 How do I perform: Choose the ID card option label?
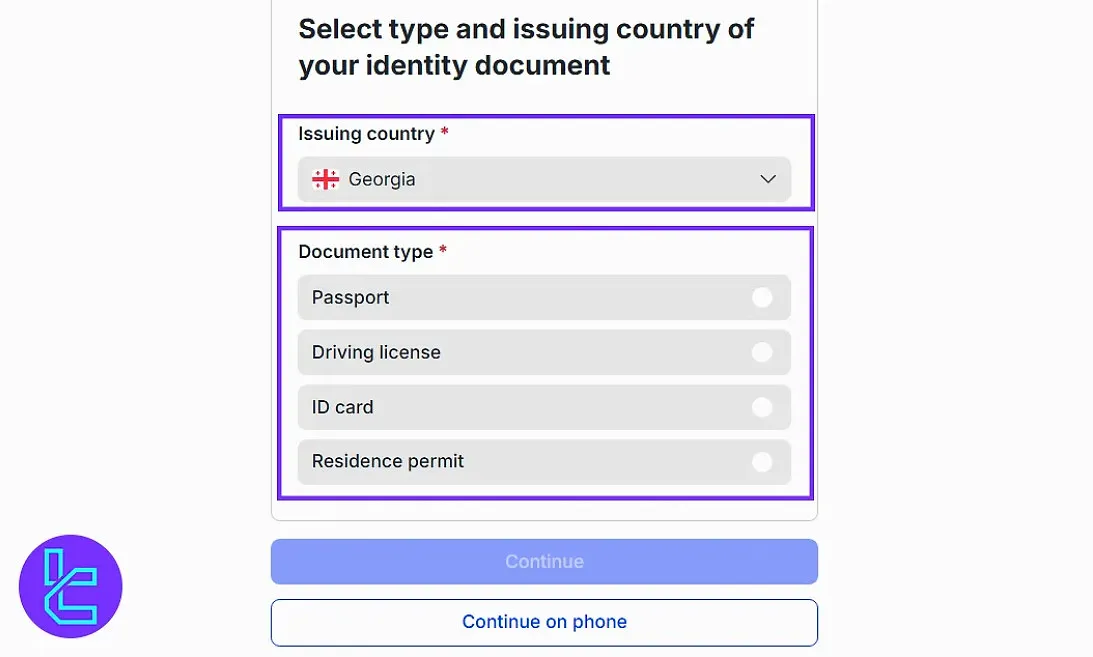[342, 407]
